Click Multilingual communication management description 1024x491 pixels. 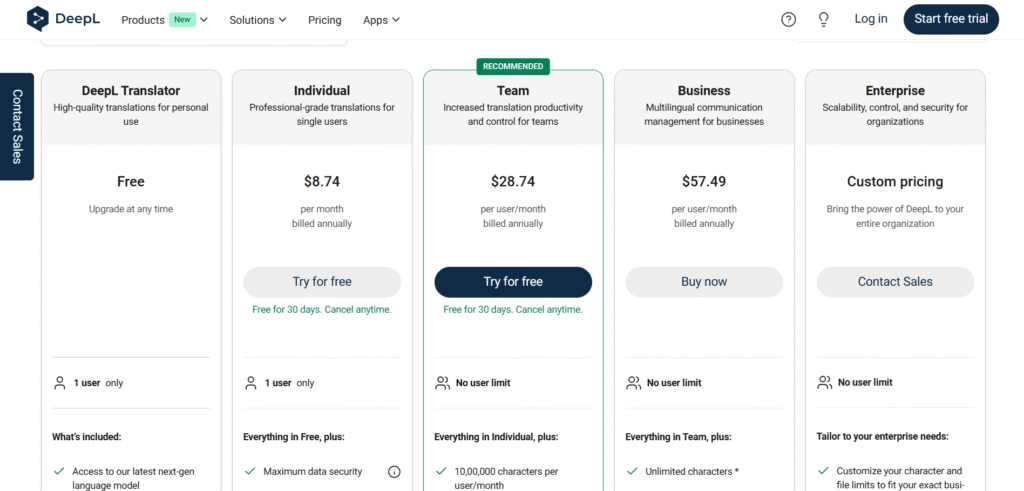coord(704,114)
